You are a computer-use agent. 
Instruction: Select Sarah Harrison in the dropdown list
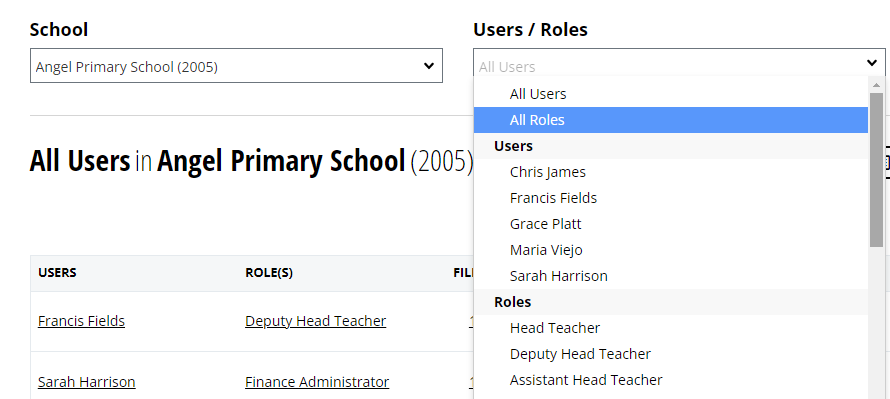[671, 276]
